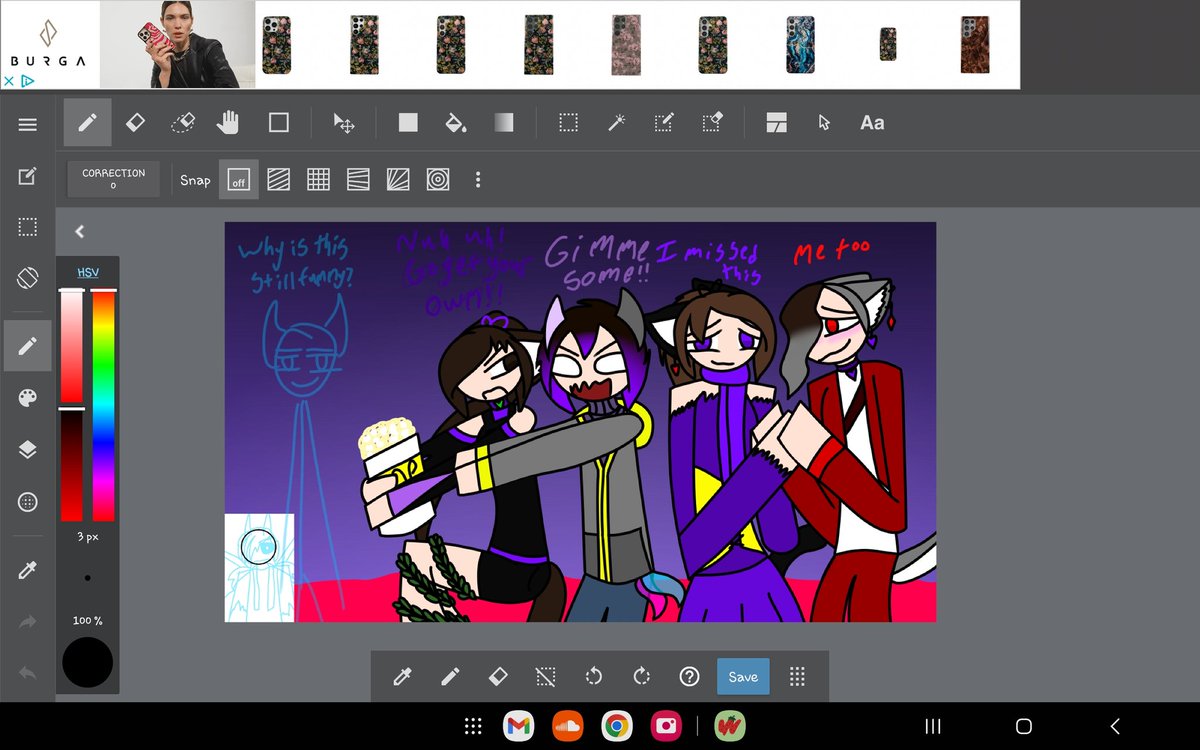Launch Gmail from taskbar
The height and width of the screenshot is (750, 1200).
click(518, 726)
